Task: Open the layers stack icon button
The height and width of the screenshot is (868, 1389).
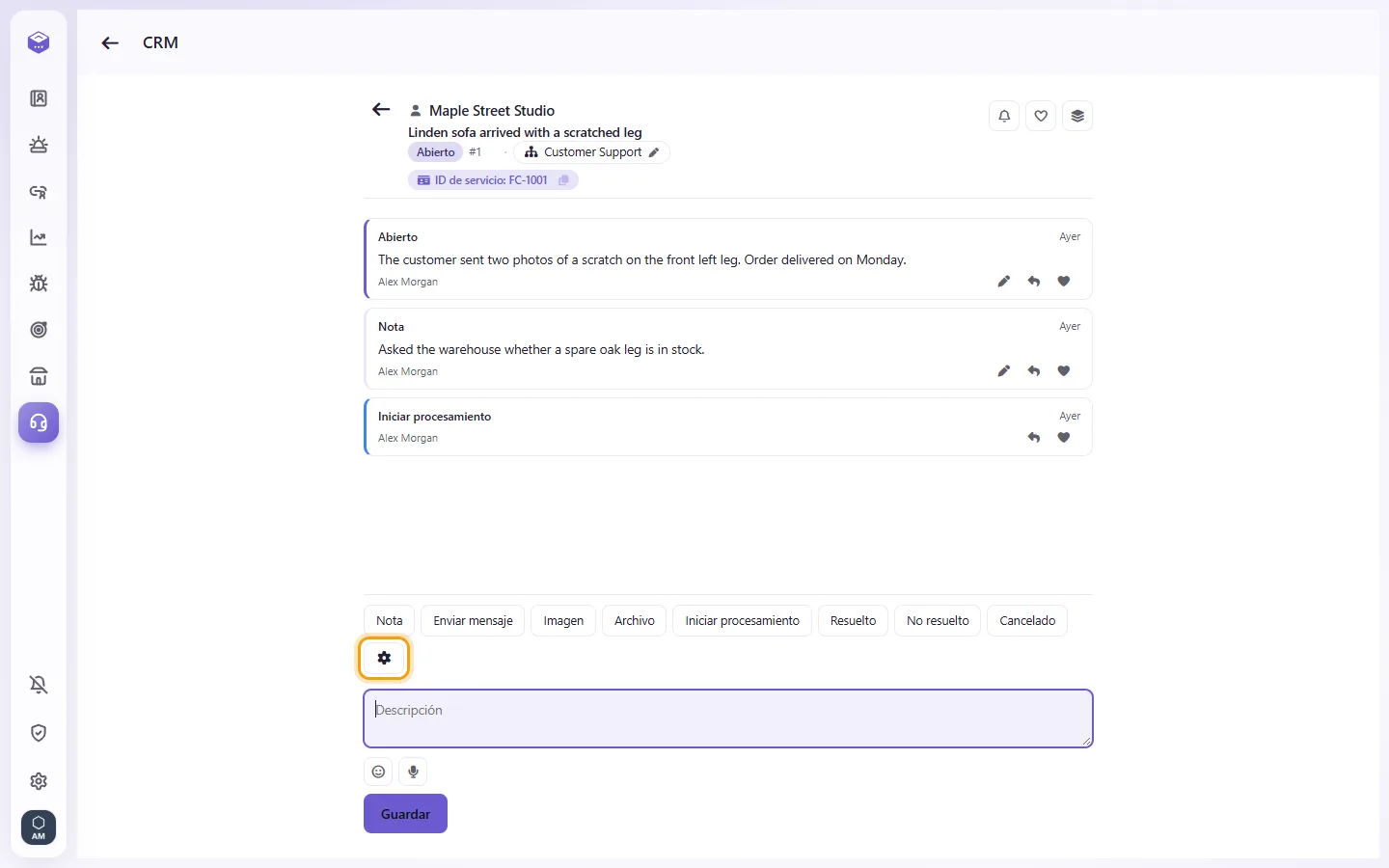Action: pos(1077,116)
